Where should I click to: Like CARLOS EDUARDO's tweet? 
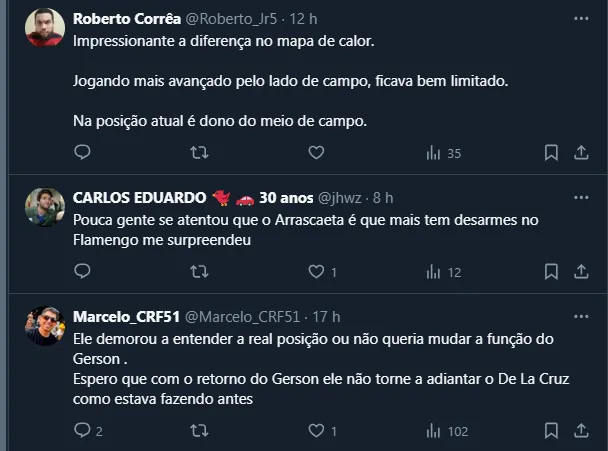coord(316,271)
